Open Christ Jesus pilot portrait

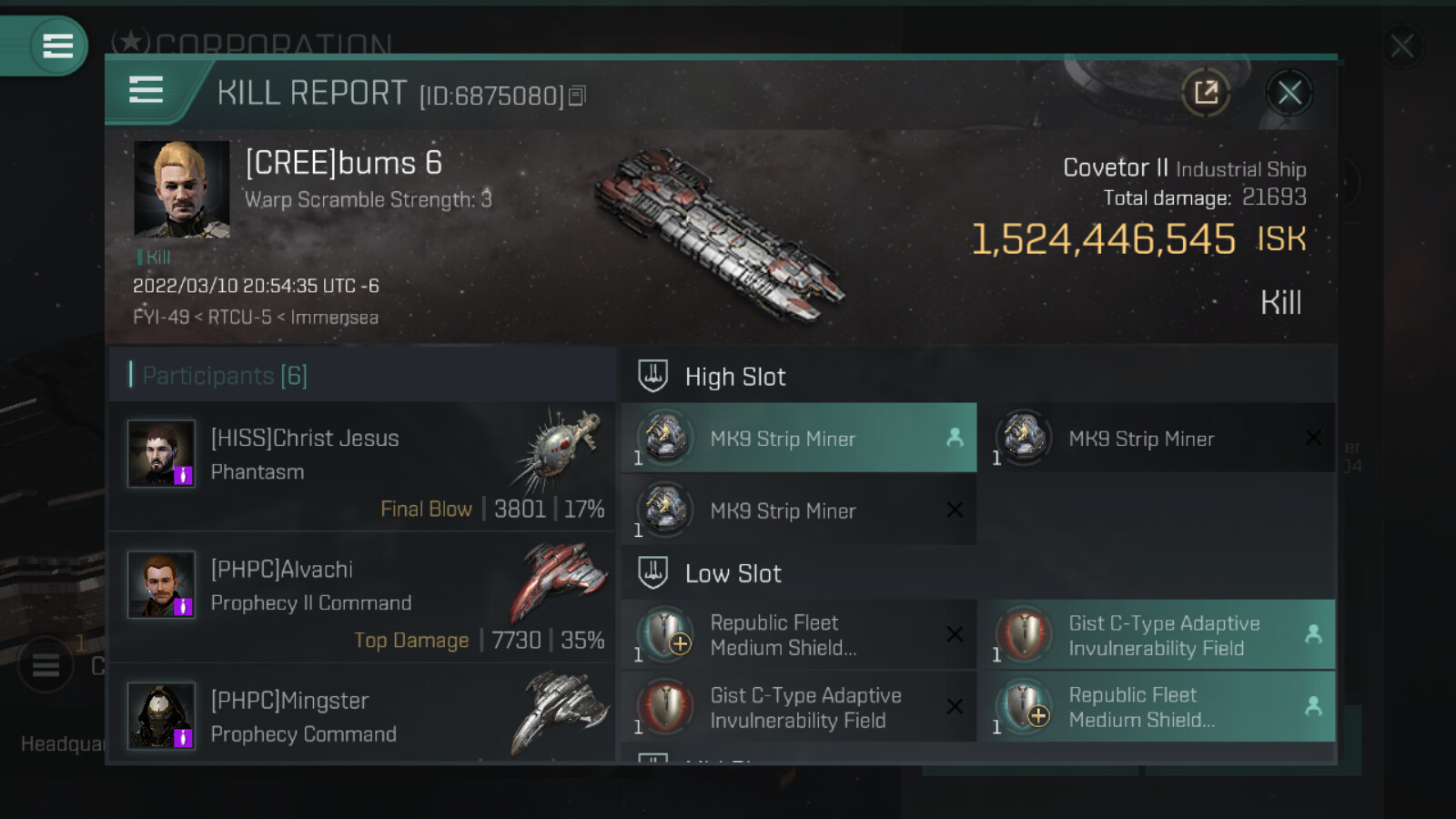click(161, 453)
